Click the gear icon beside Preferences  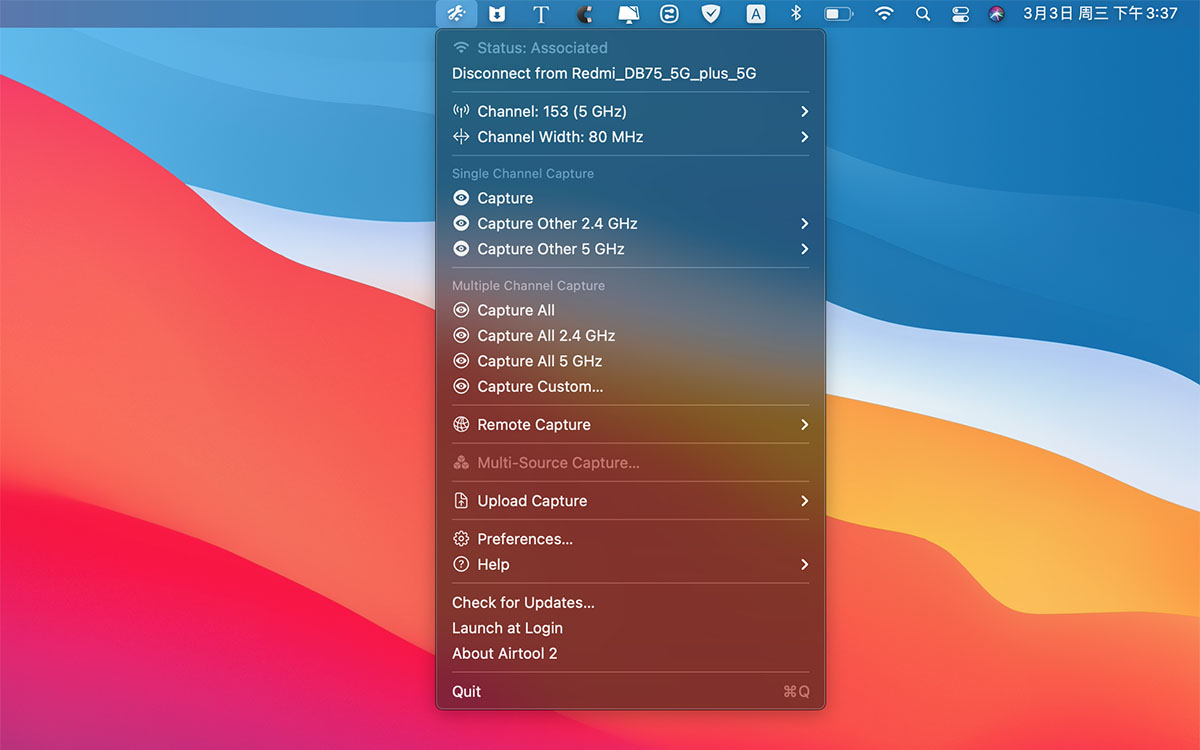pos(461,539)
